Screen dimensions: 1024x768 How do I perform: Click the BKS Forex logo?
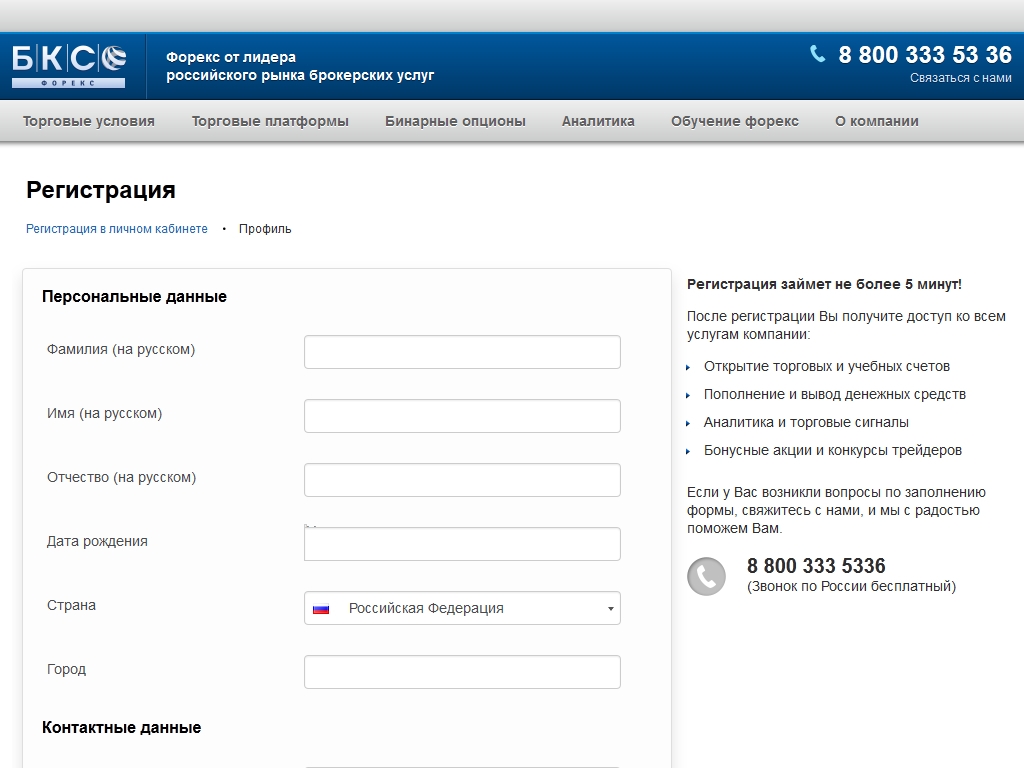[x=69, y=65]
